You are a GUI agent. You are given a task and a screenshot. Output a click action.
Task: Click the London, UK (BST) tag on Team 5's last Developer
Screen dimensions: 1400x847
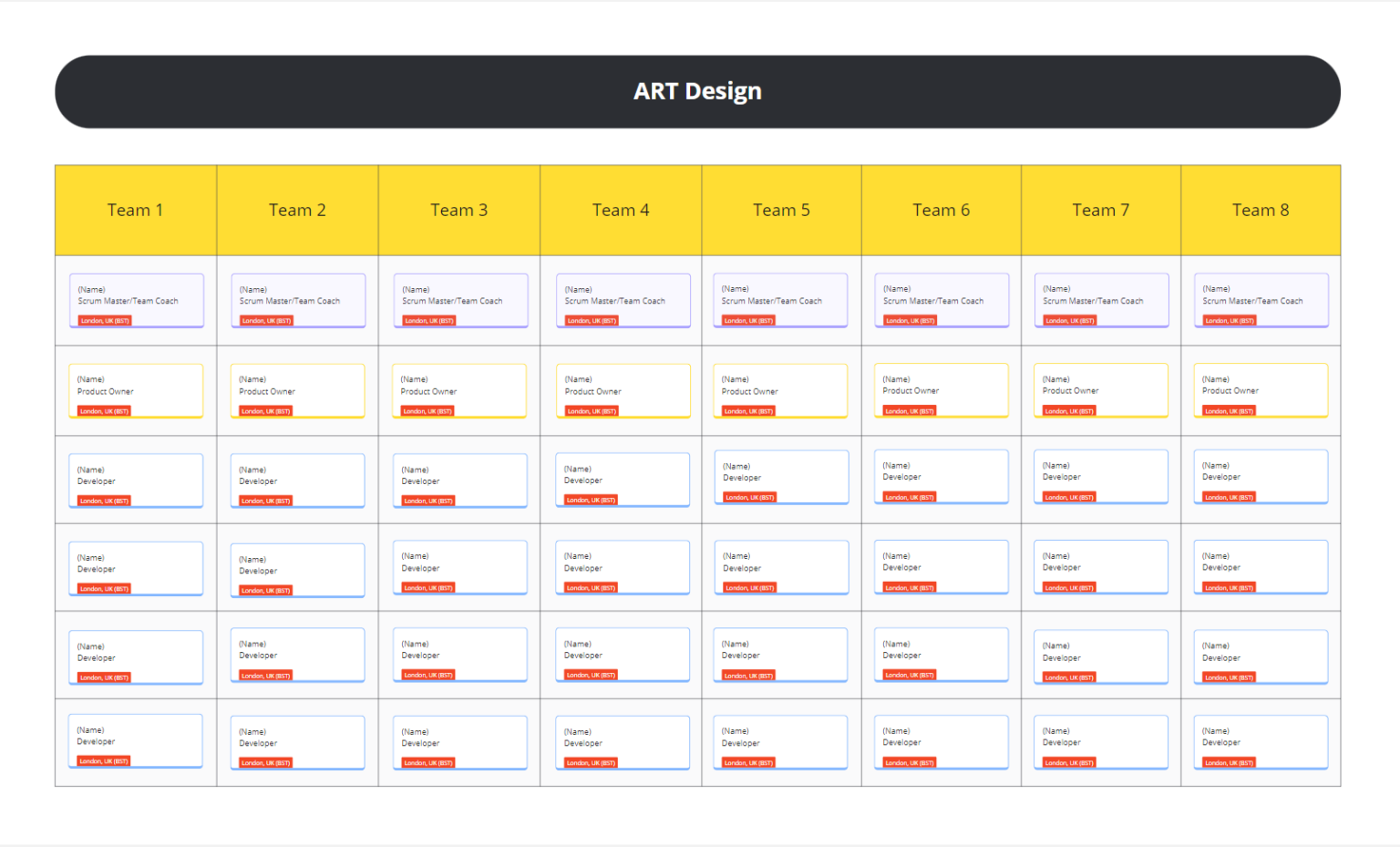click(x=747, y=762)
